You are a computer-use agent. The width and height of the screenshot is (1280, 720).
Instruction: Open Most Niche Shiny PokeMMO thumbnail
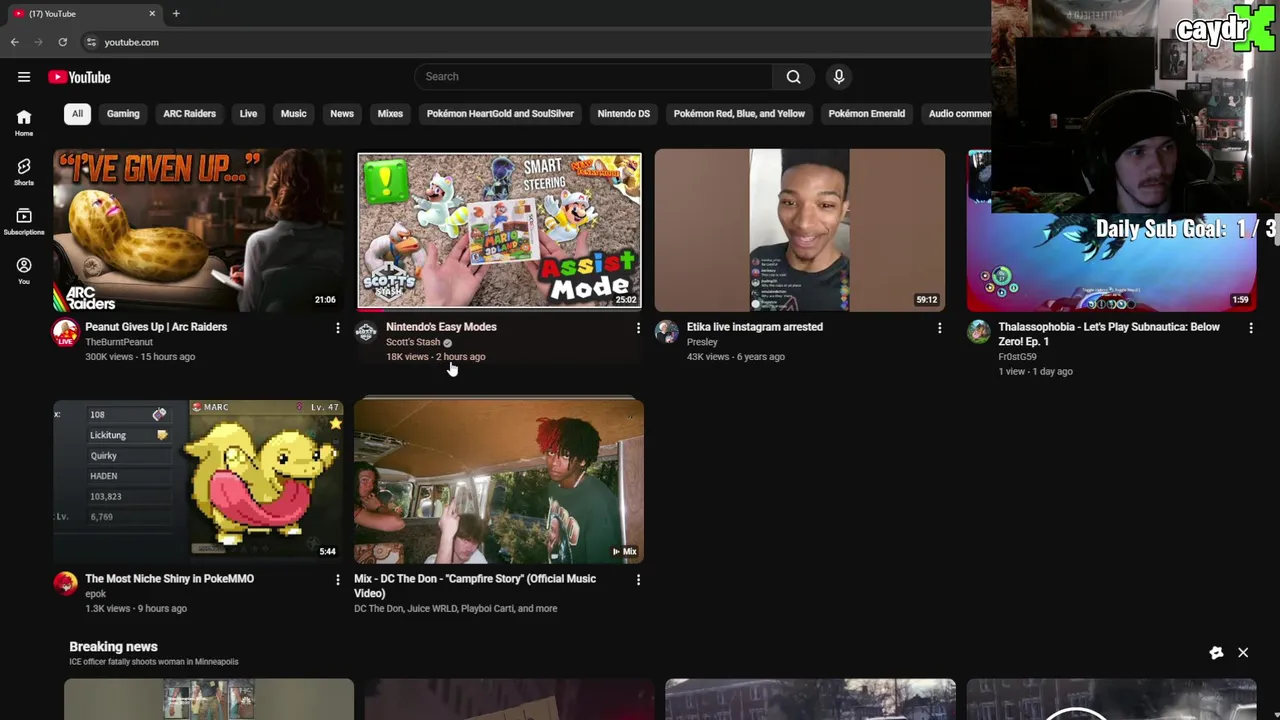(x=198, y=481)
